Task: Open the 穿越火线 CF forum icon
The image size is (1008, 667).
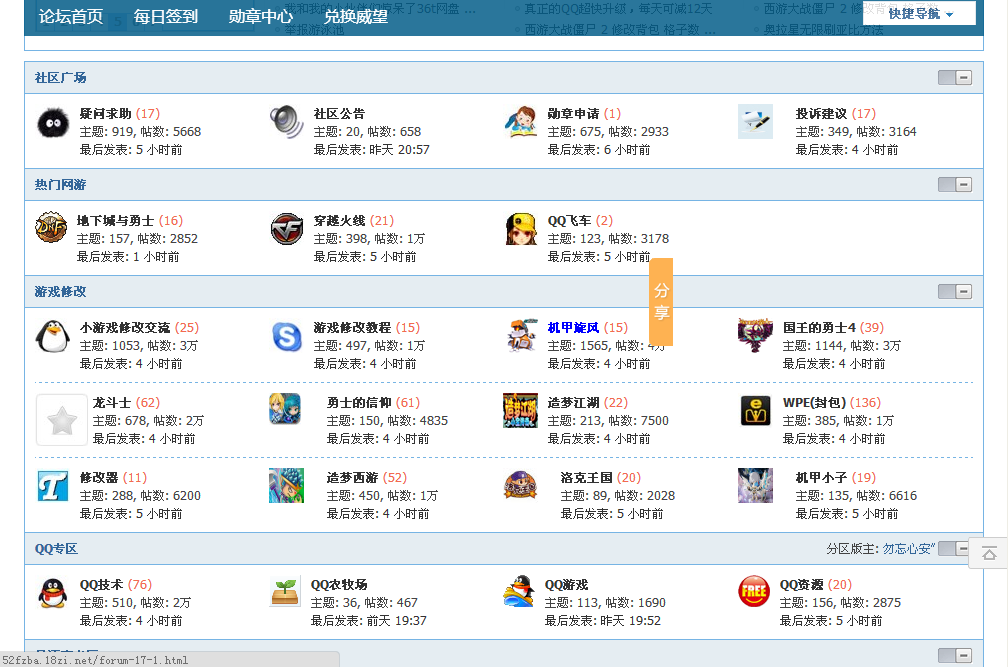Action: pyautogui.click(x=287, y=229)
